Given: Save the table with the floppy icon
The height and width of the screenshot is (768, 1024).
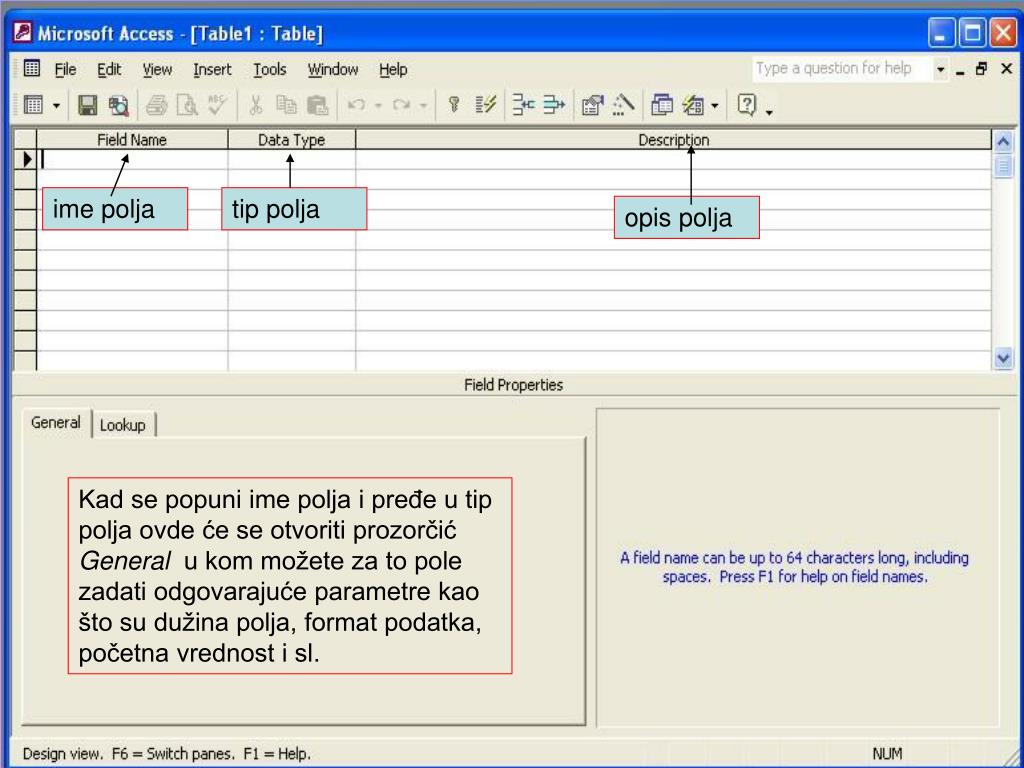Looking at the screenshot, I should [88, 104].
